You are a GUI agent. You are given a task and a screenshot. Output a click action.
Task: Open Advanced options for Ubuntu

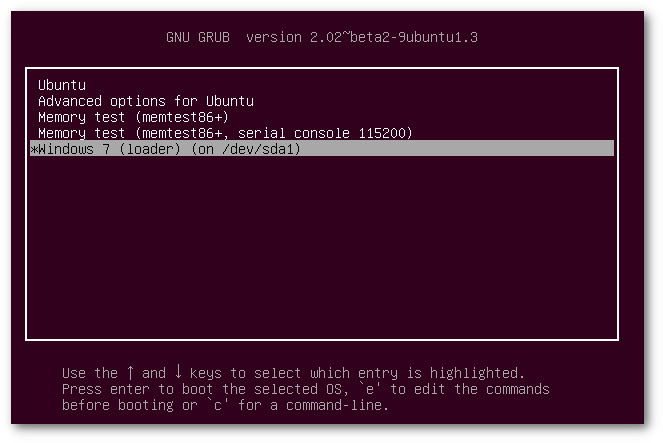click(x=145, y=101)
